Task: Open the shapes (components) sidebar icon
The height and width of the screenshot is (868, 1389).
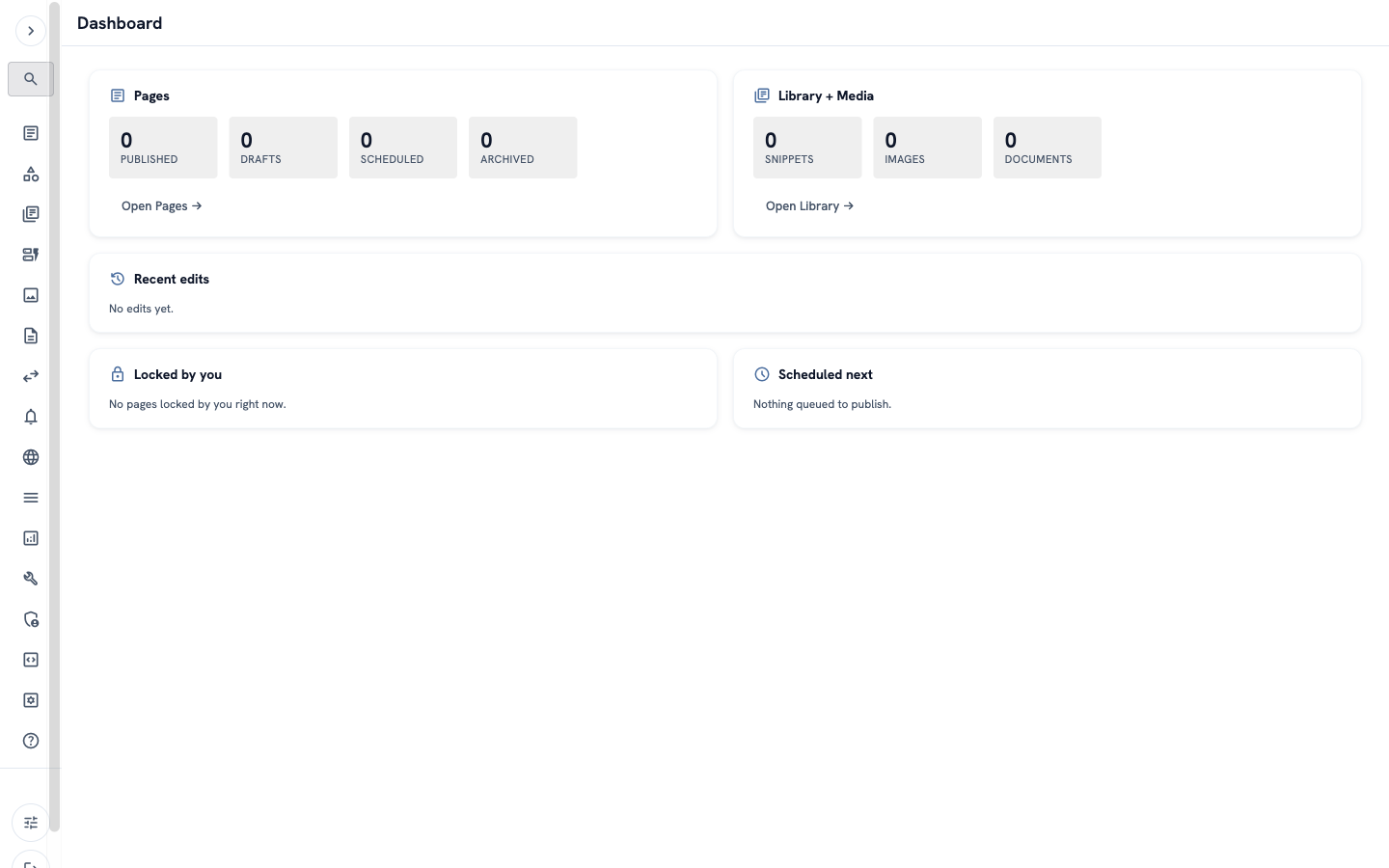Action: (31, 174)
